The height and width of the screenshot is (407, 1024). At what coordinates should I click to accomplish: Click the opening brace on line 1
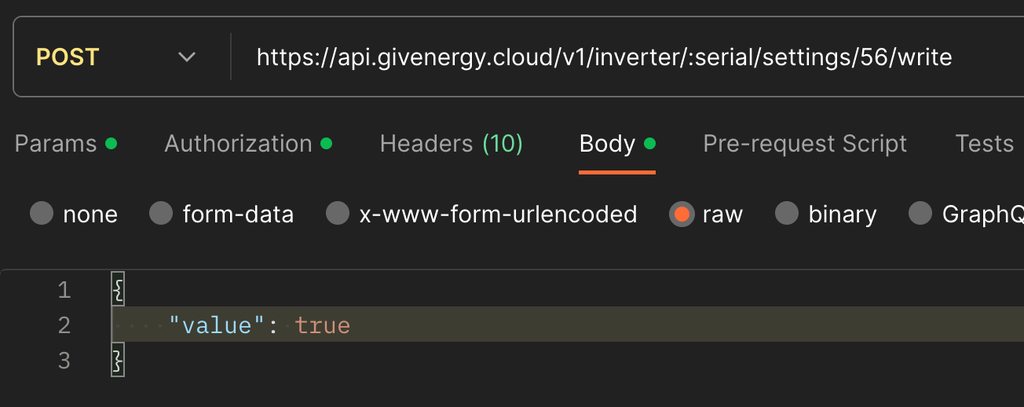[x=118, y=291]
